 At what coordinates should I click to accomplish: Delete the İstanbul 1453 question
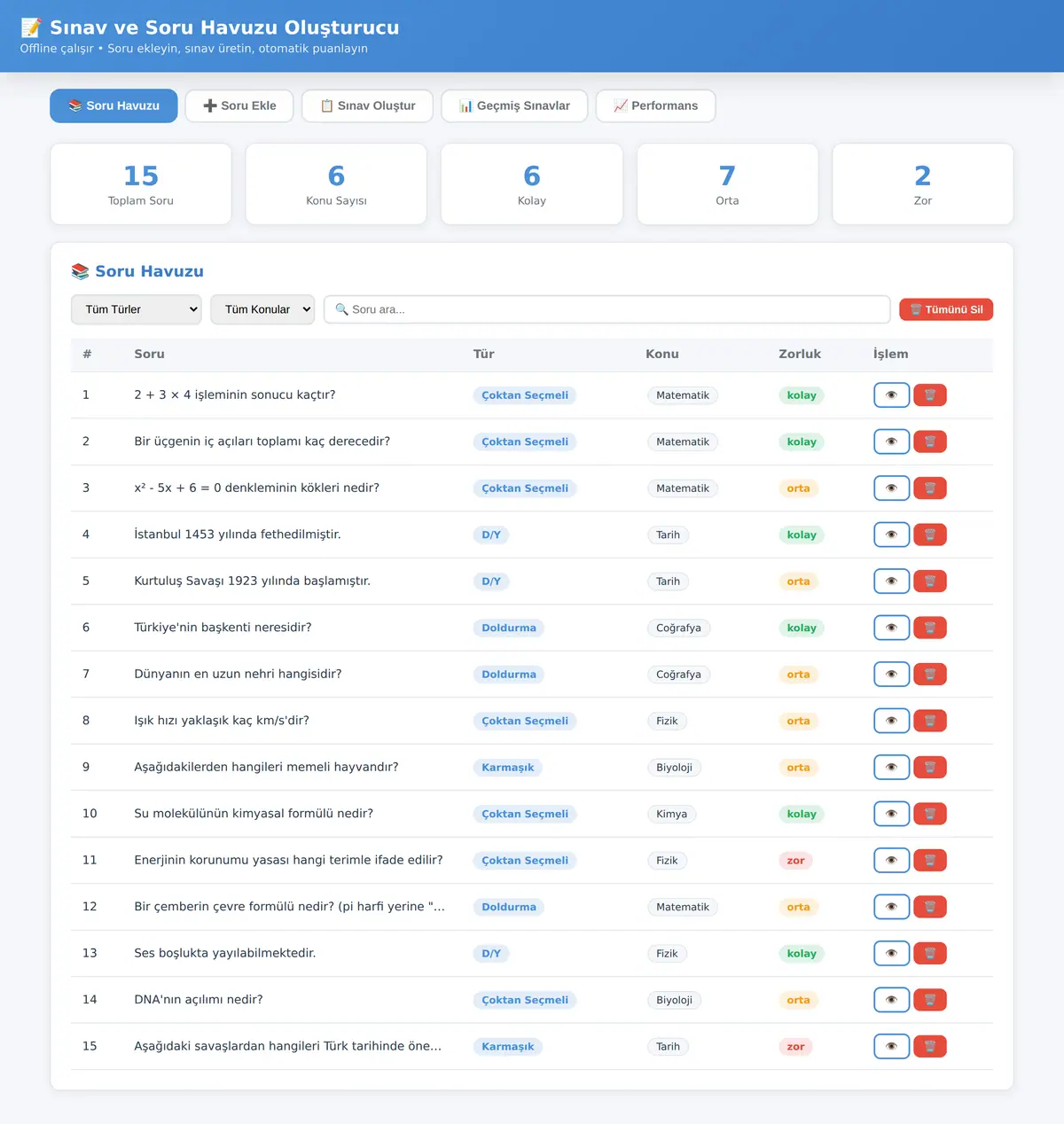(930, 535)
